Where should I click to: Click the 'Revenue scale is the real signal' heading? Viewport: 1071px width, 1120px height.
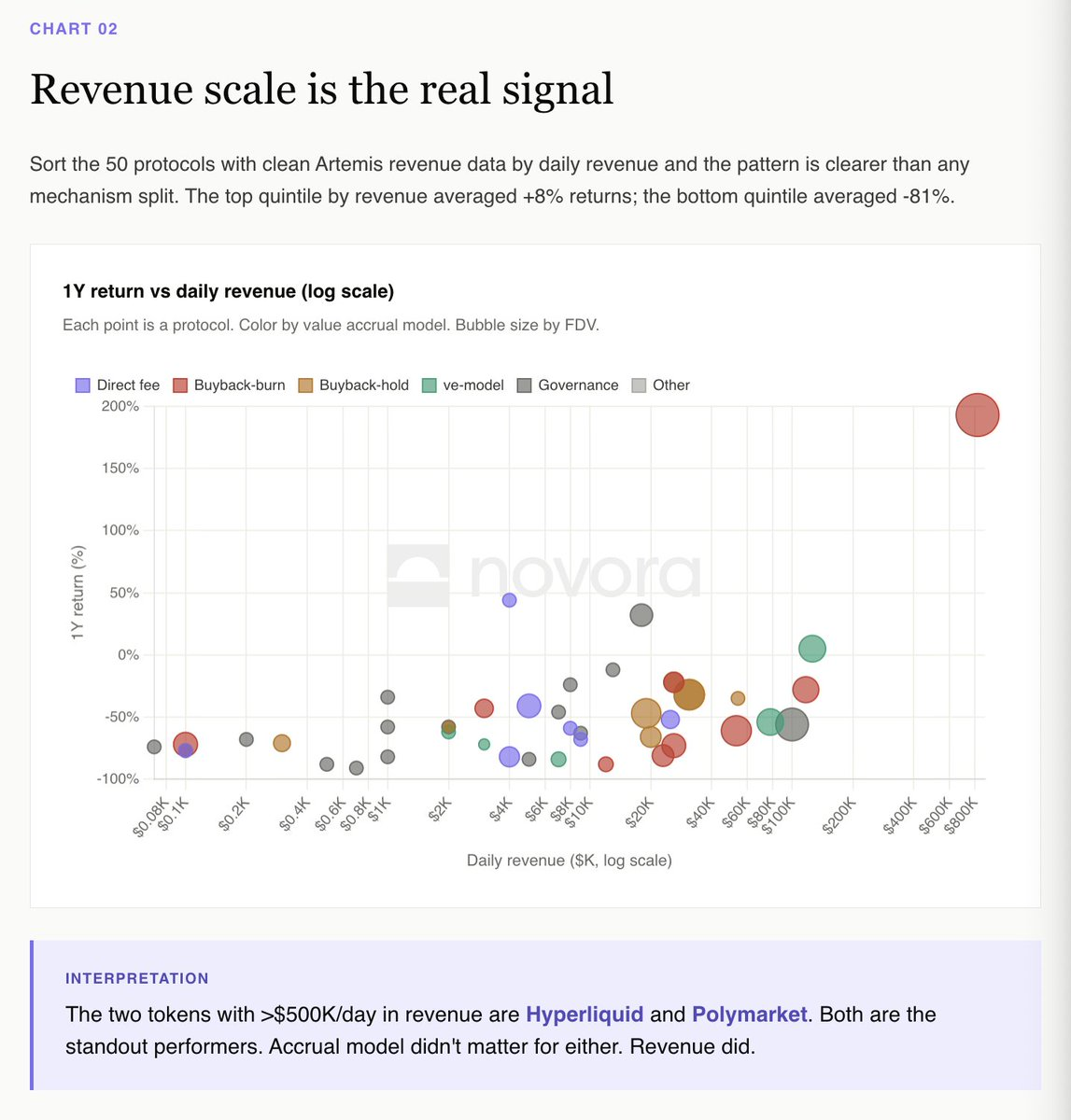pyautogui.click(x=322, y=90)
